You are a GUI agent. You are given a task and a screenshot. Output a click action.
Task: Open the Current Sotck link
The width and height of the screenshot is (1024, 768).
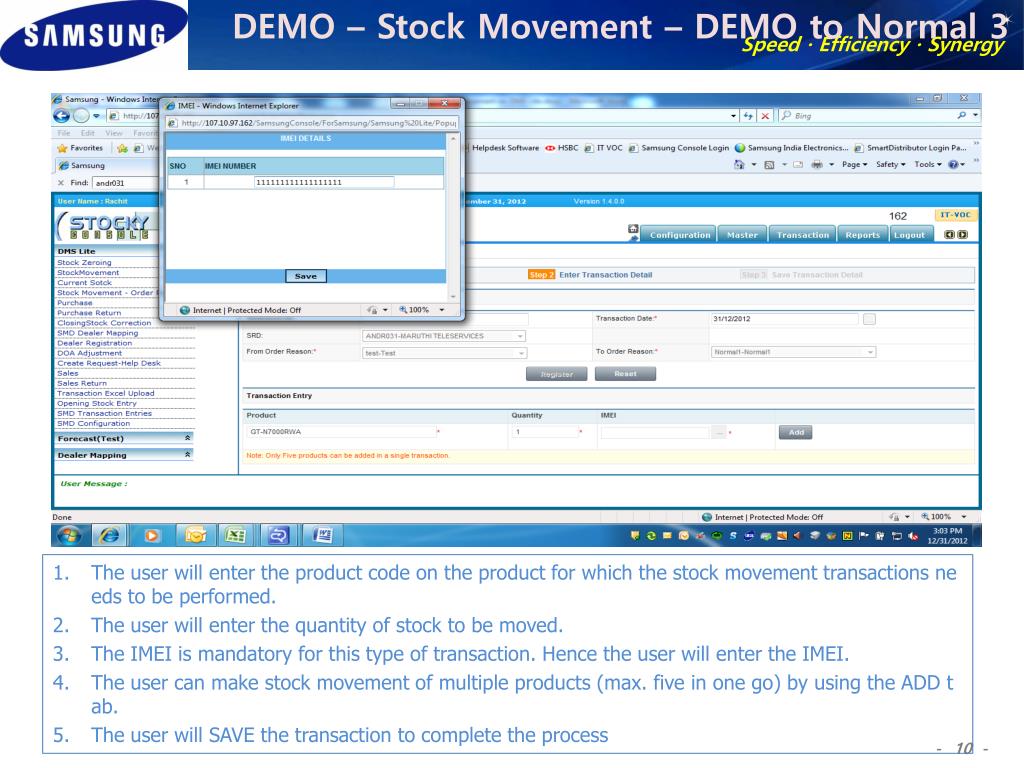coord(84,283)
